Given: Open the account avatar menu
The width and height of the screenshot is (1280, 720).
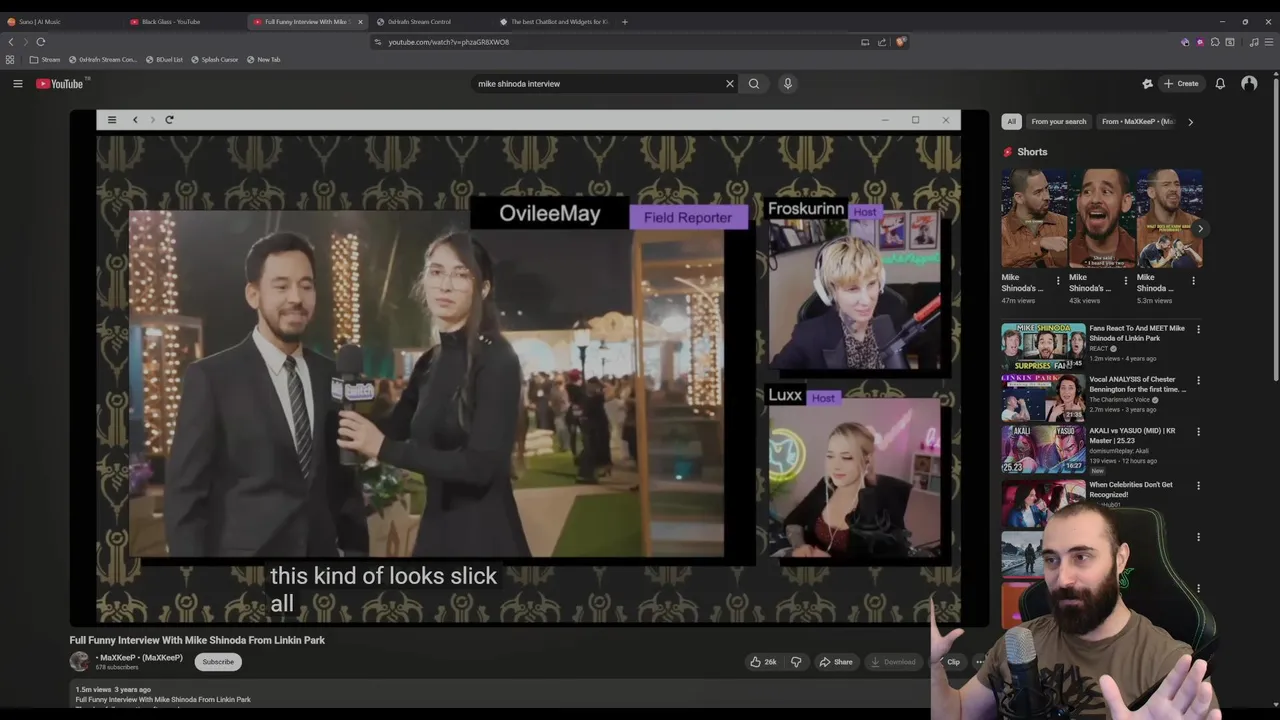Looking at the screenshot, I should click(1249, 84).
